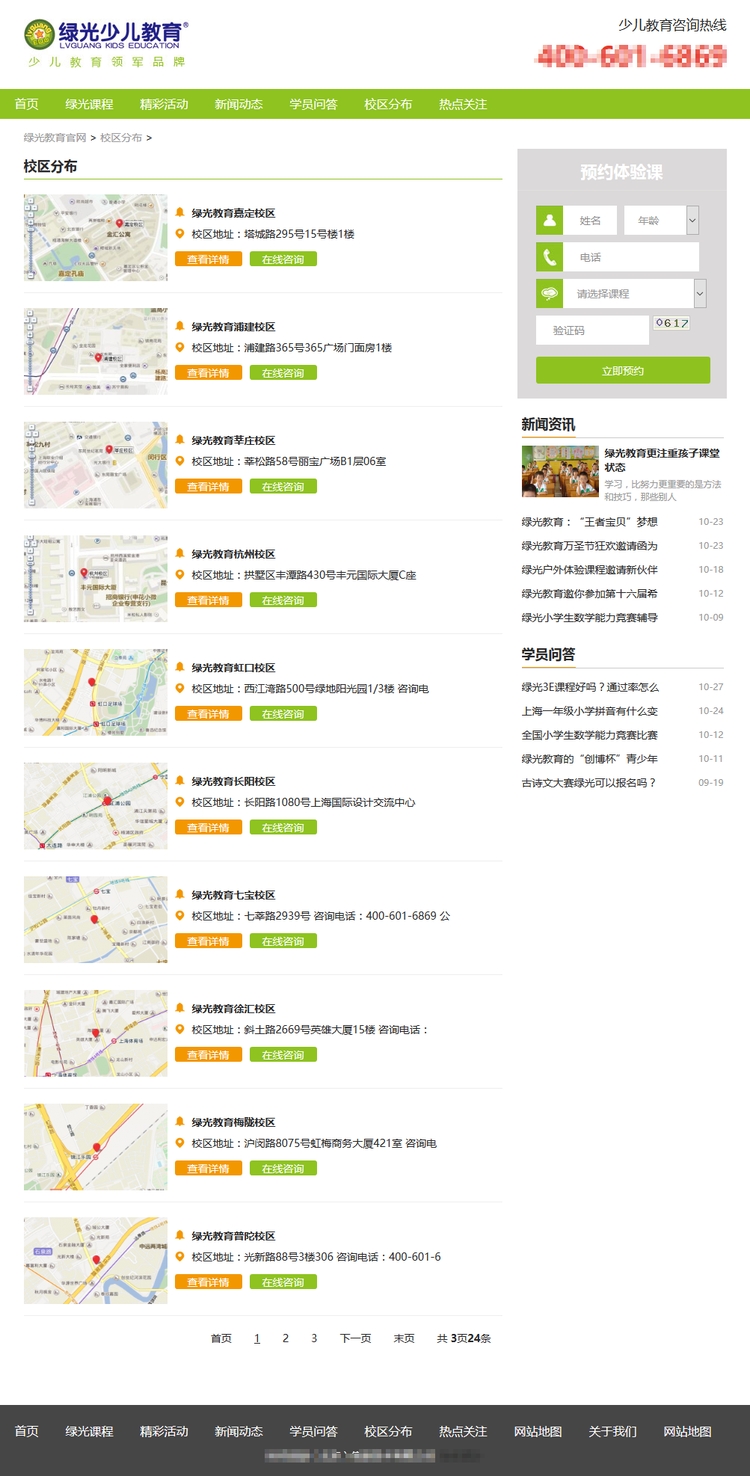Click the location pin beside 拱墅区丰潭路430号 address

(180, 575)
